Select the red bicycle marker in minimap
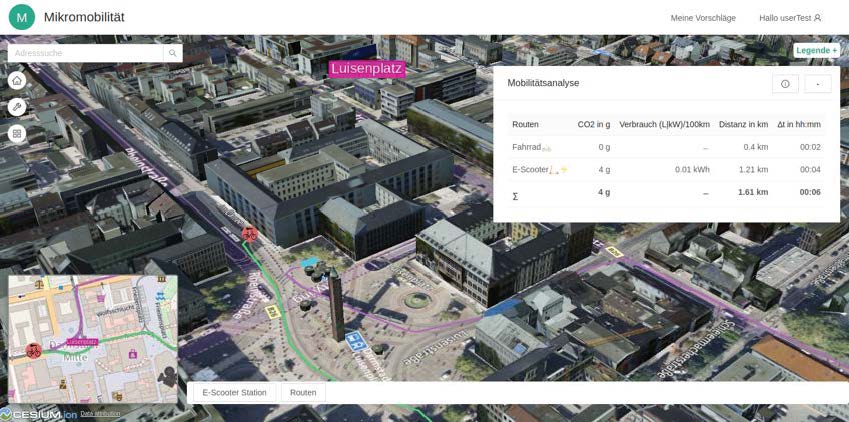Viewport: 849px width, 422px height. [34, 350]
